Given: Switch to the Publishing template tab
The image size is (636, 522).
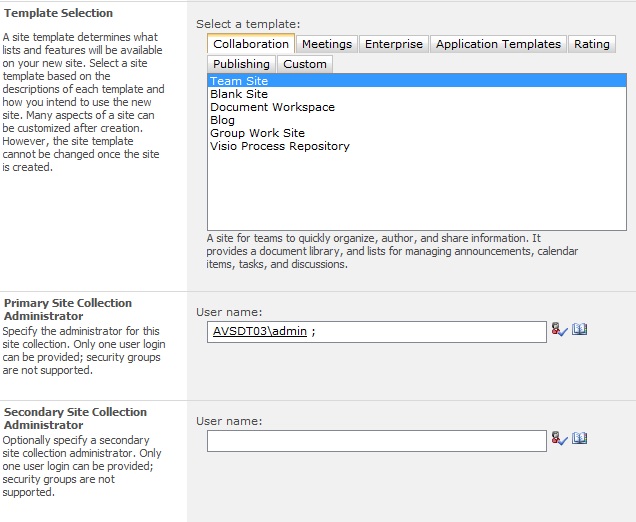Looking at the screenshot, I should (x=241, y=64).
